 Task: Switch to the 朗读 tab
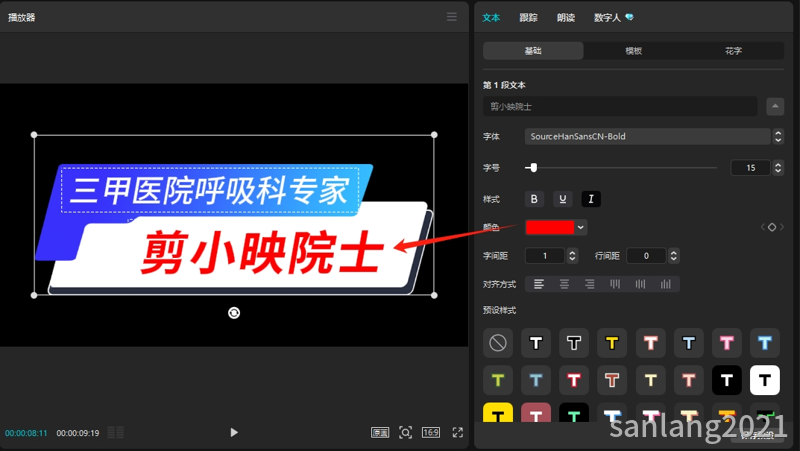click(x=566, y=17)
